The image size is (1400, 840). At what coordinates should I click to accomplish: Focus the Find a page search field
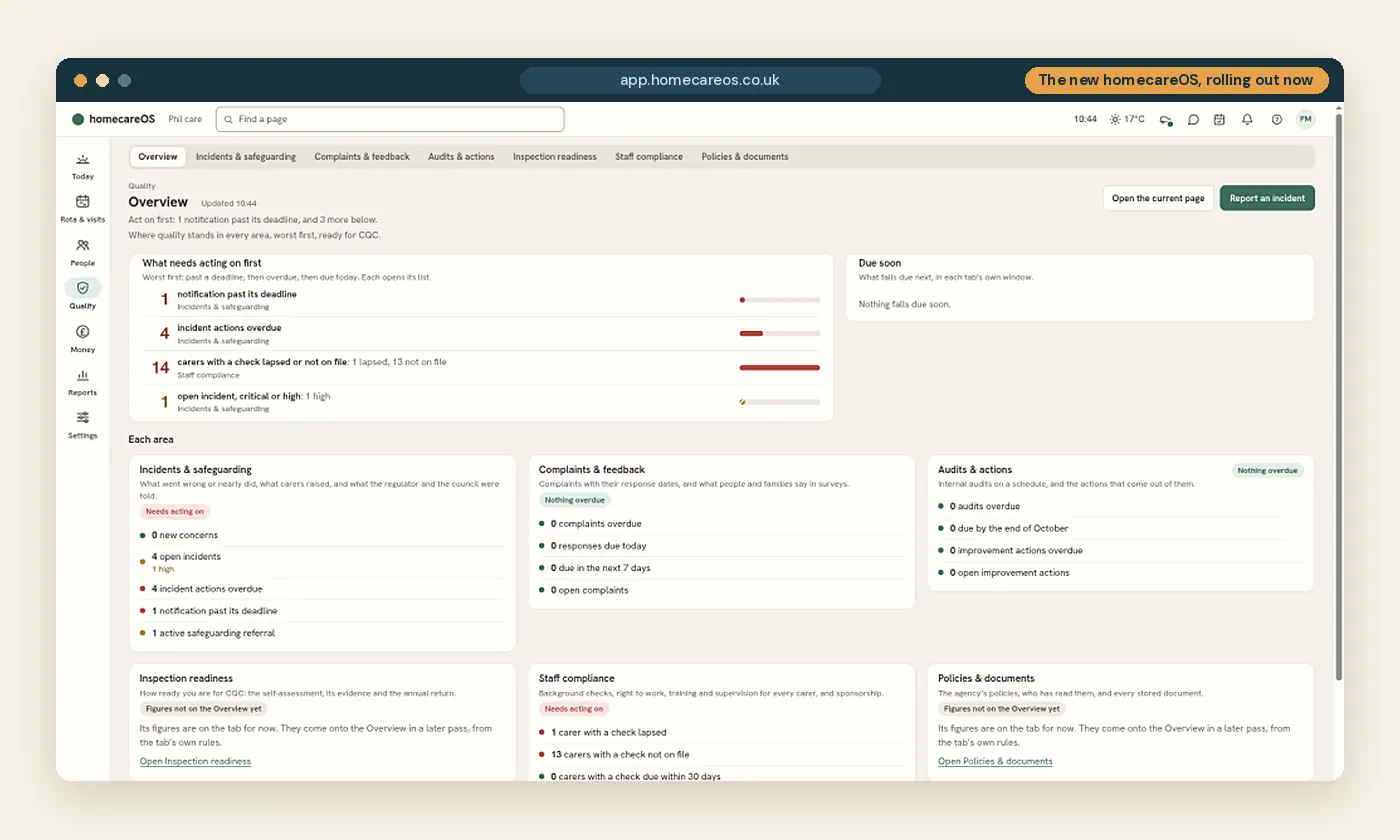pos(390,119)
